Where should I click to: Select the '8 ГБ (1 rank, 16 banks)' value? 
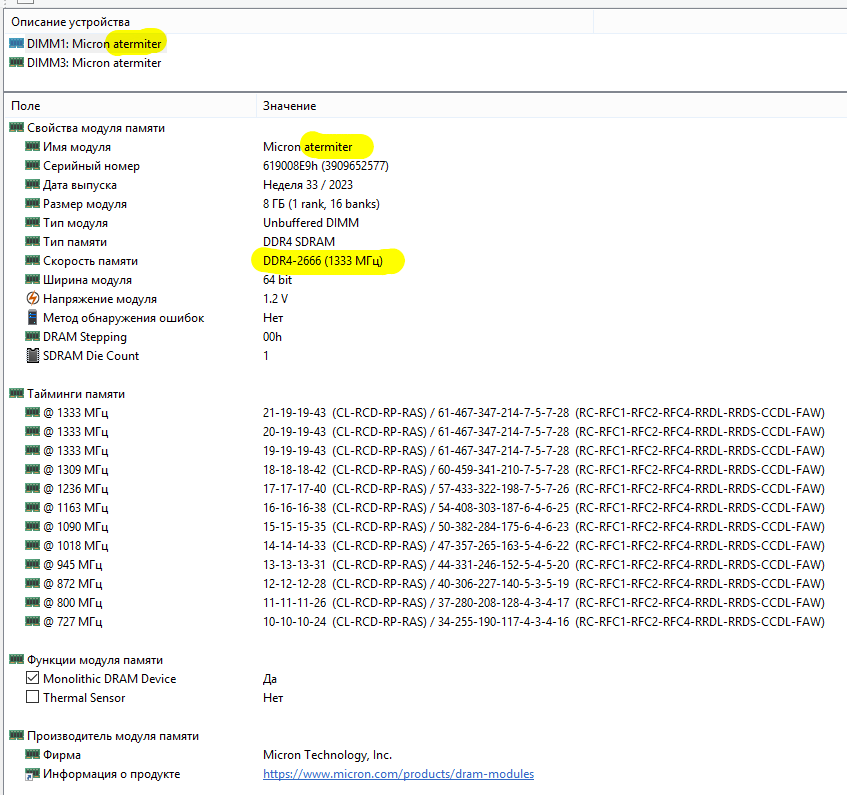(x=321, y=204)
